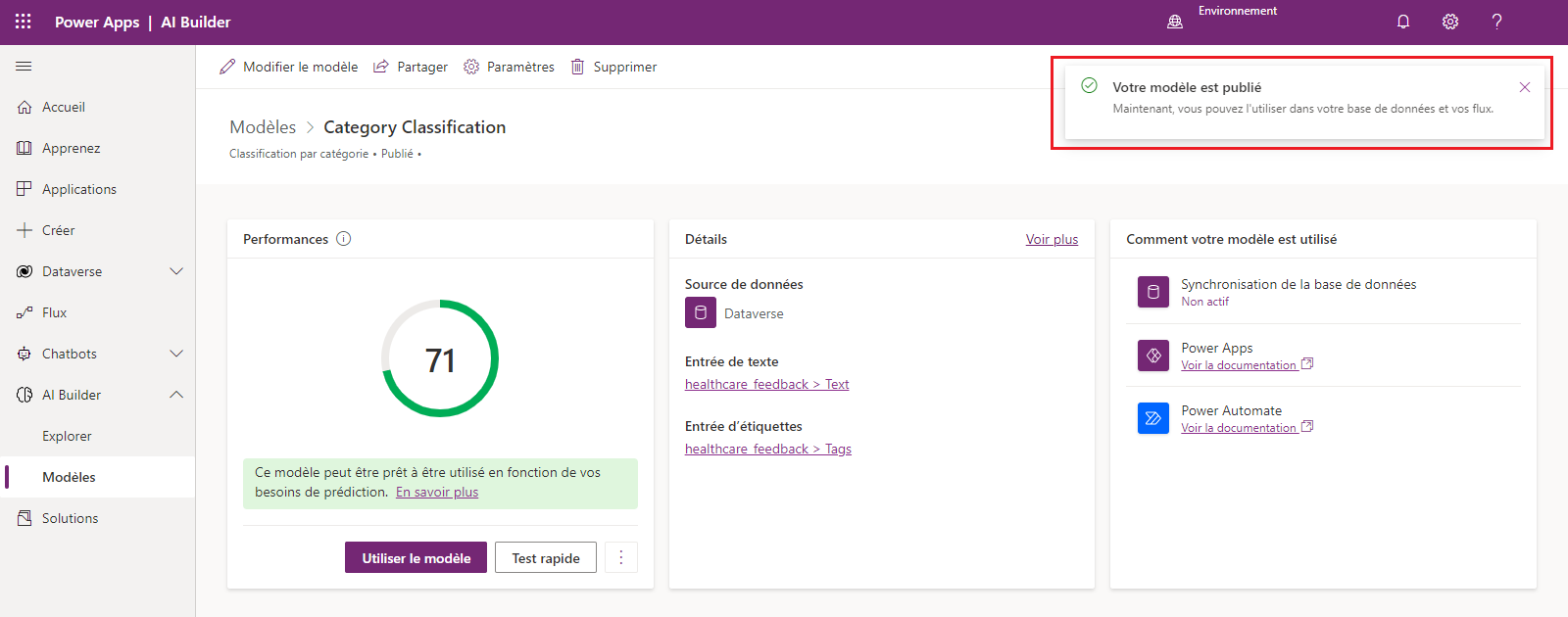Click the 'Non actif' status text
The height and width of the screenshot is (617, 1568).
(x=1204, y=302)
